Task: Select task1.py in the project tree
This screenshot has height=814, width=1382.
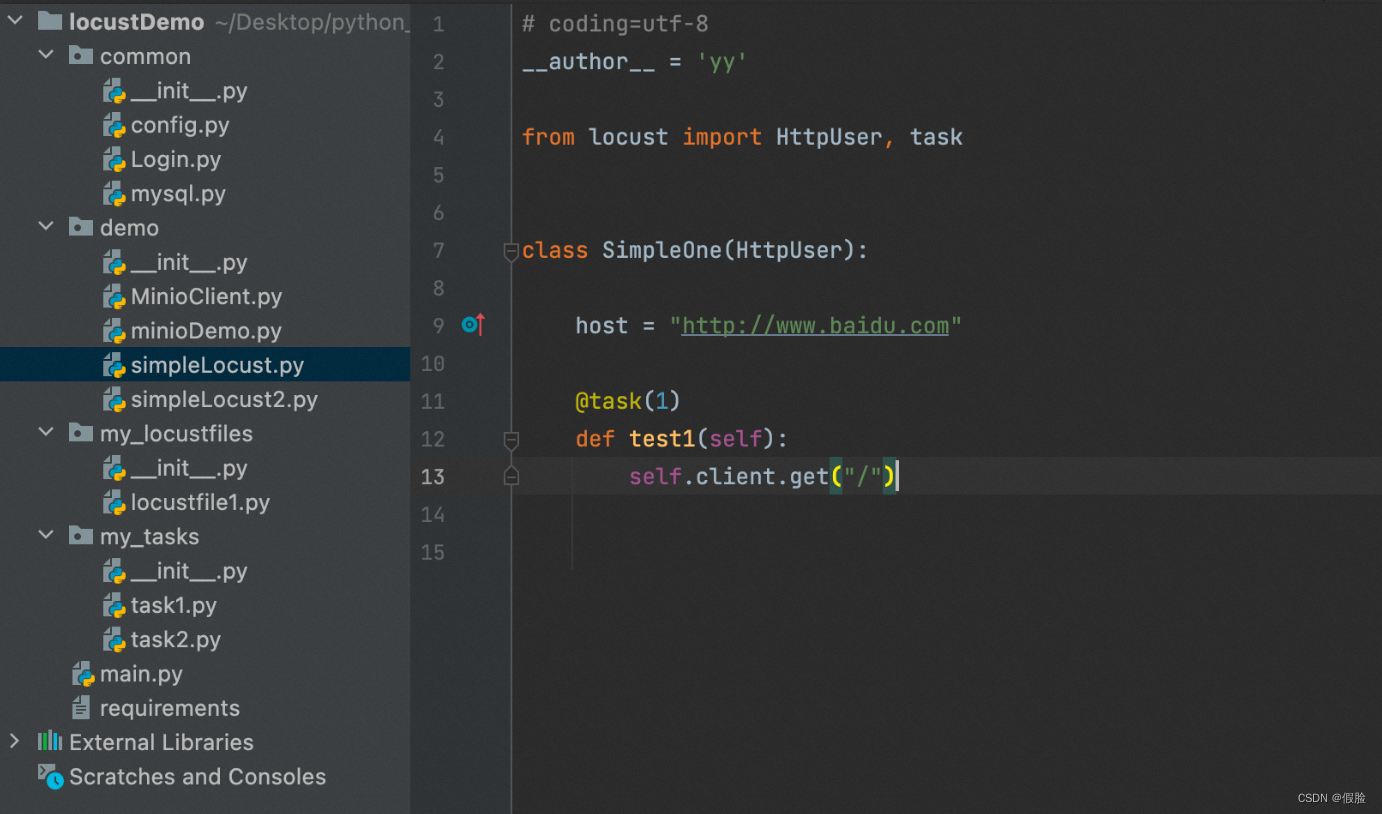Action: click(x=174, y=605)
